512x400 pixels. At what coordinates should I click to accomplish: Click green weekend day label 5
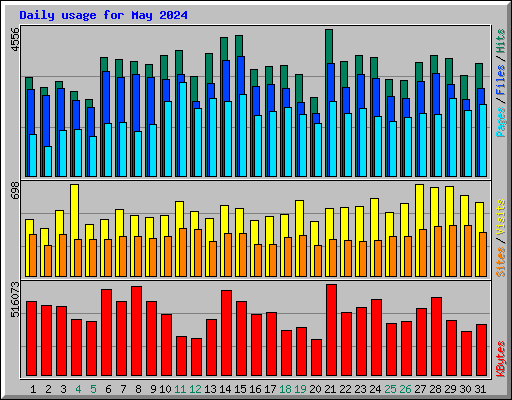pos(93,389)
